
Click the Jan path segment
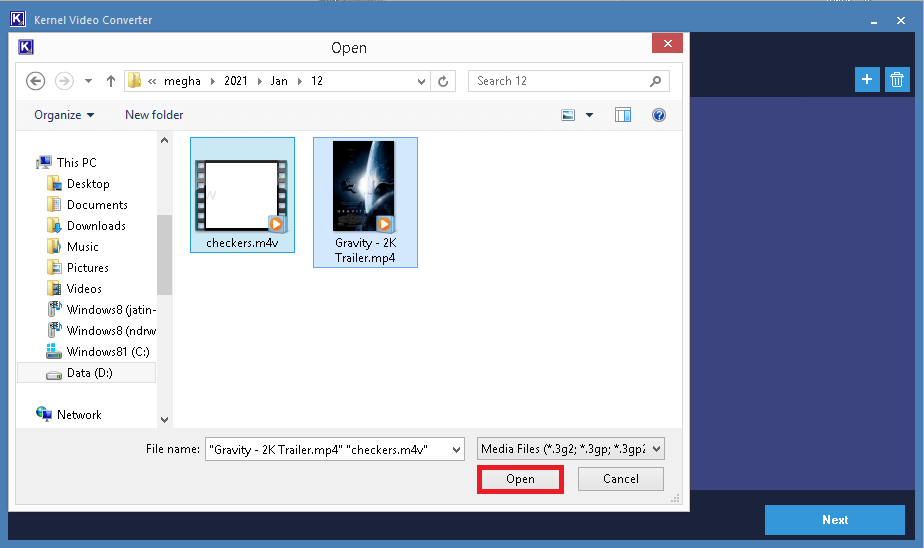tap(279, 81)
